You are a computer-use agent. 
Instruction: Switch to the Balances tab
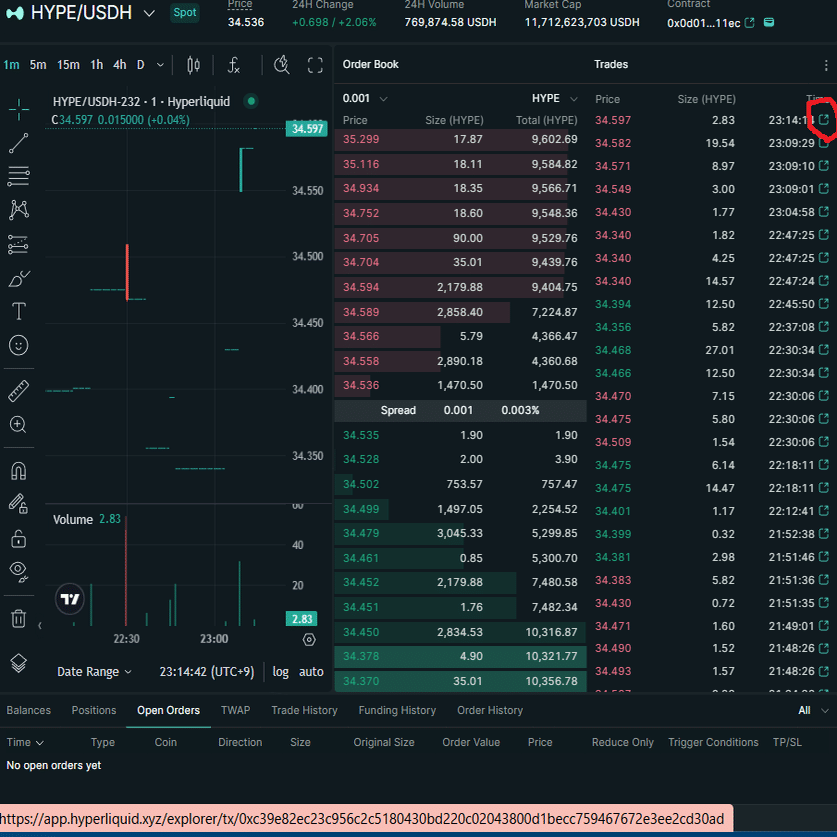pyautogui.click(x=29, y=710)
